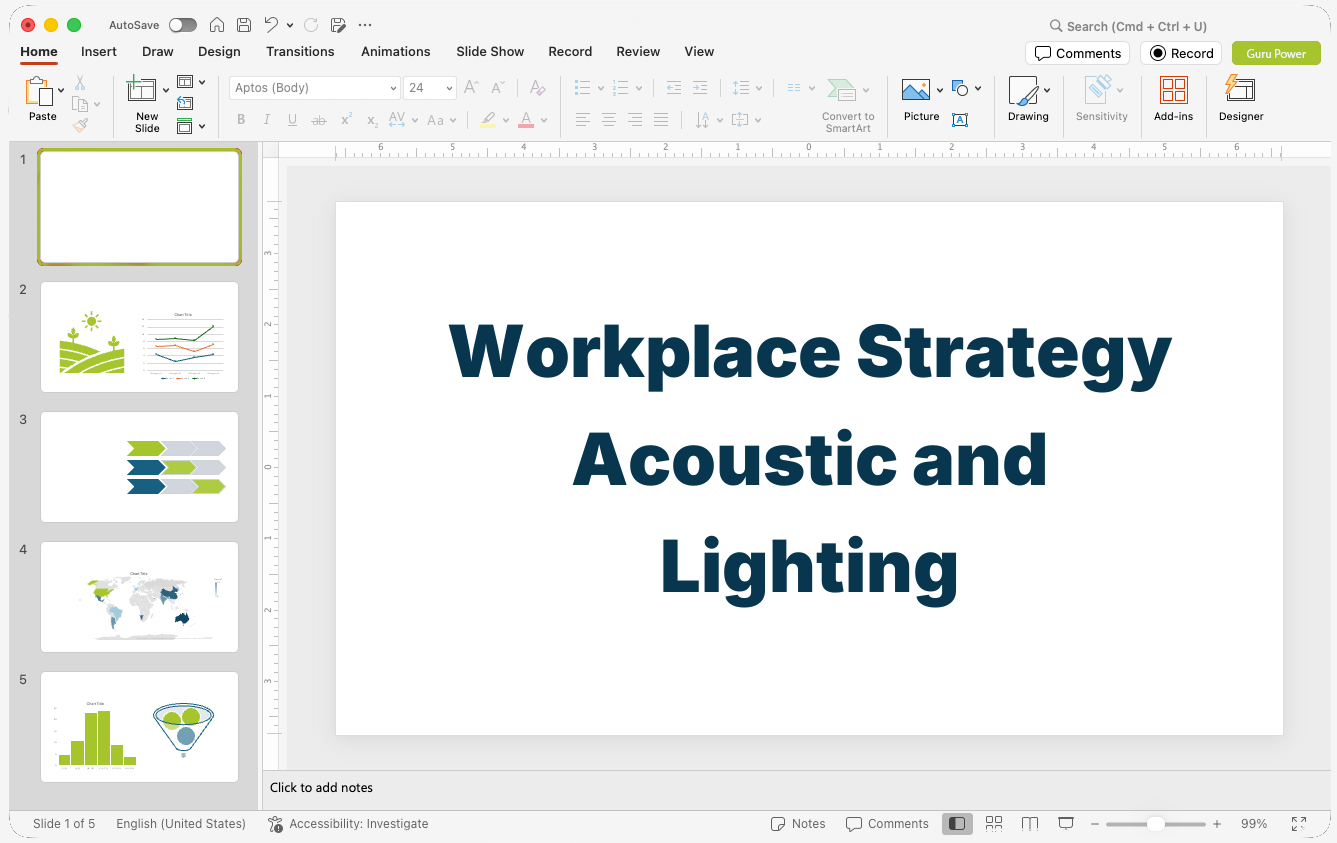1337x843 pixels.
Task: Justify the text alignment
Action: (661, 120)
